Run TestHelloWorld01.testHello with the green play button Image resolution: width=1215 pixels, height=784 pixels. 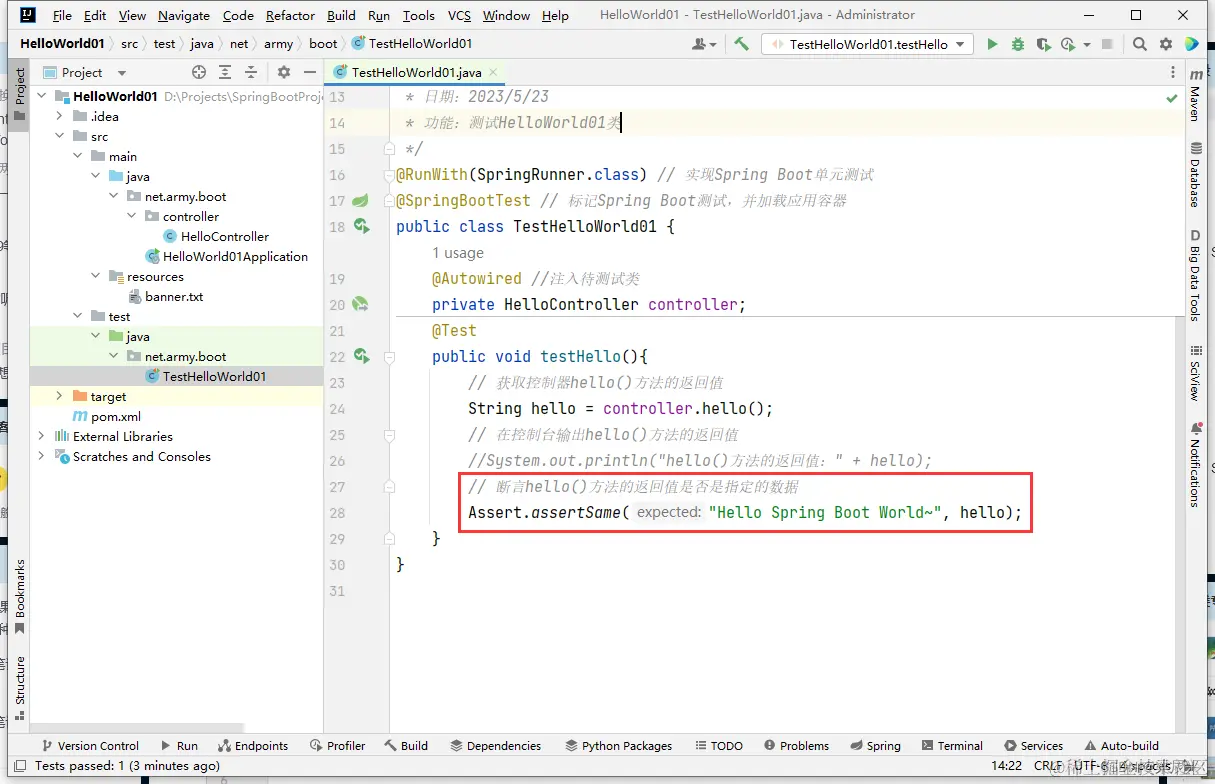(992, 44)
